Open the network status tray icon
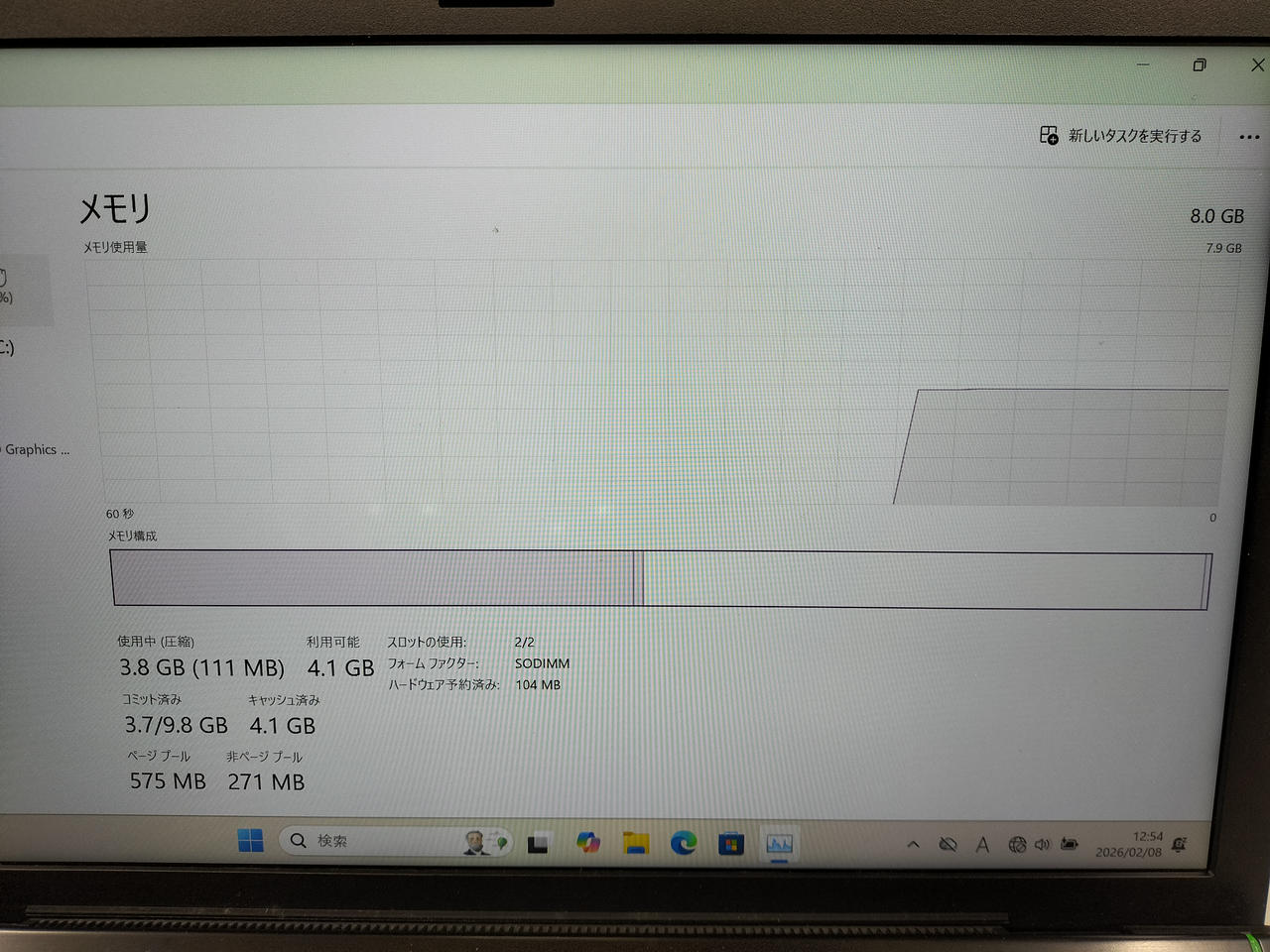The height and width of the screenshot is (952, 1270). pos(1017,845)
